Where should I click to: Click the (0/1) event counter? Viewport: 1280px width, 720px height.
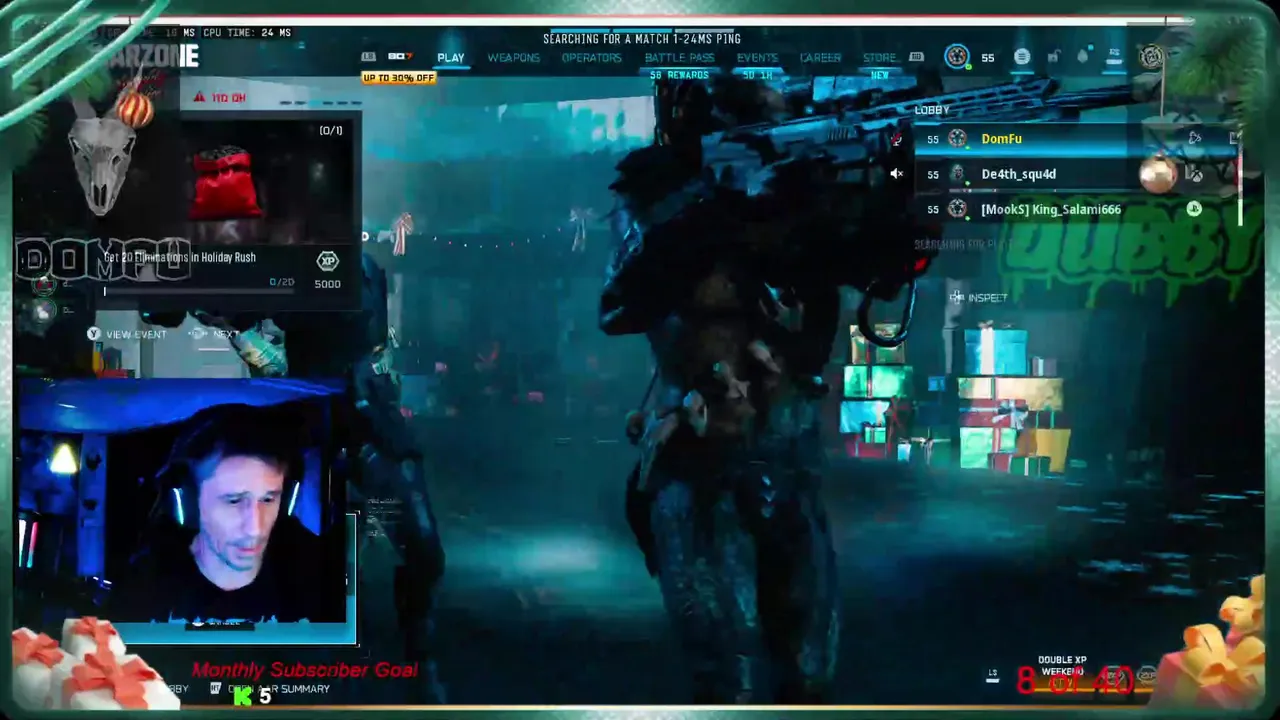(x=331, y=130)
